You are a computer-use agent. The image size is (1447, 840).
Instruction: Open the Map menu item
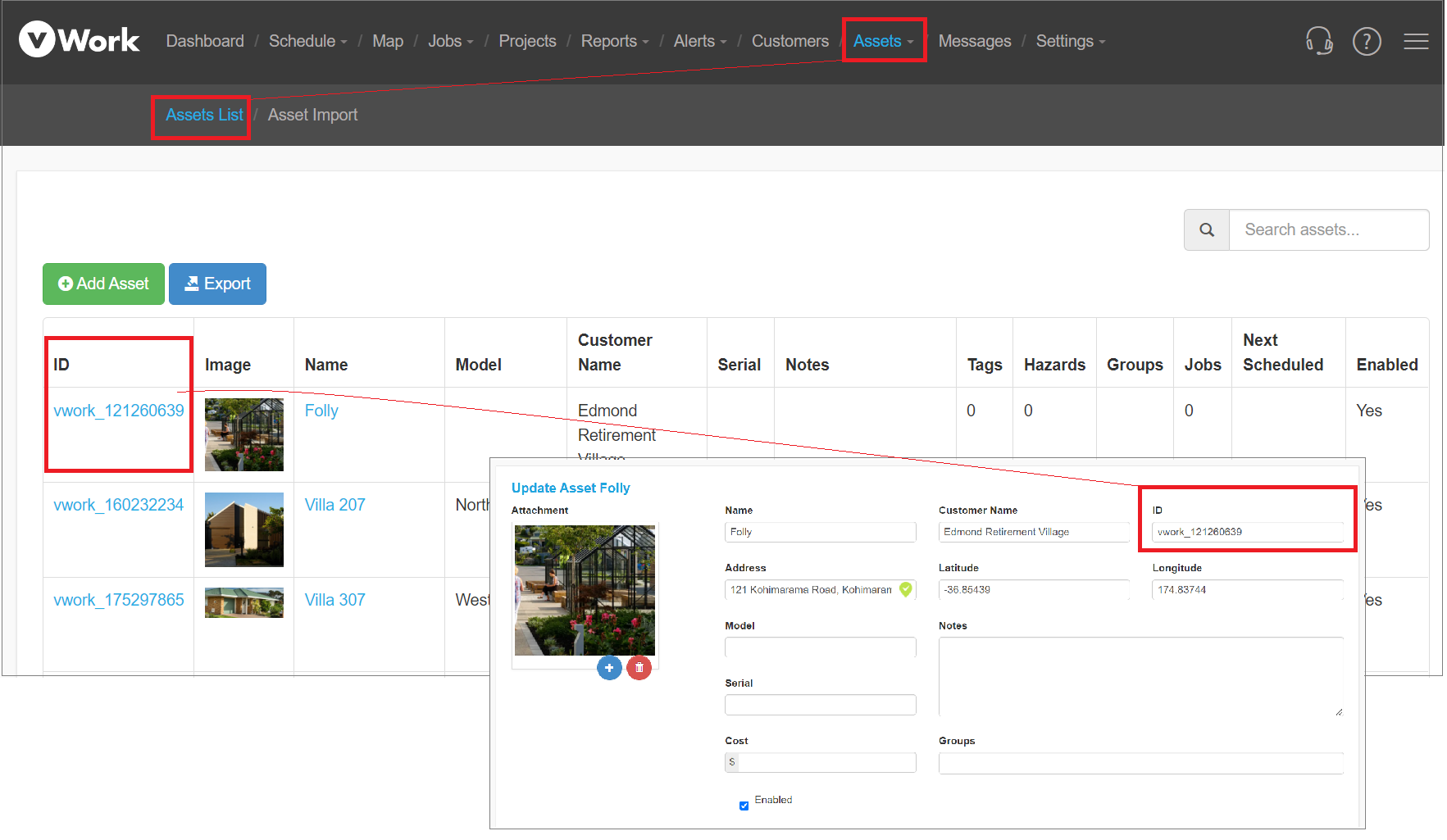point(388,41)
